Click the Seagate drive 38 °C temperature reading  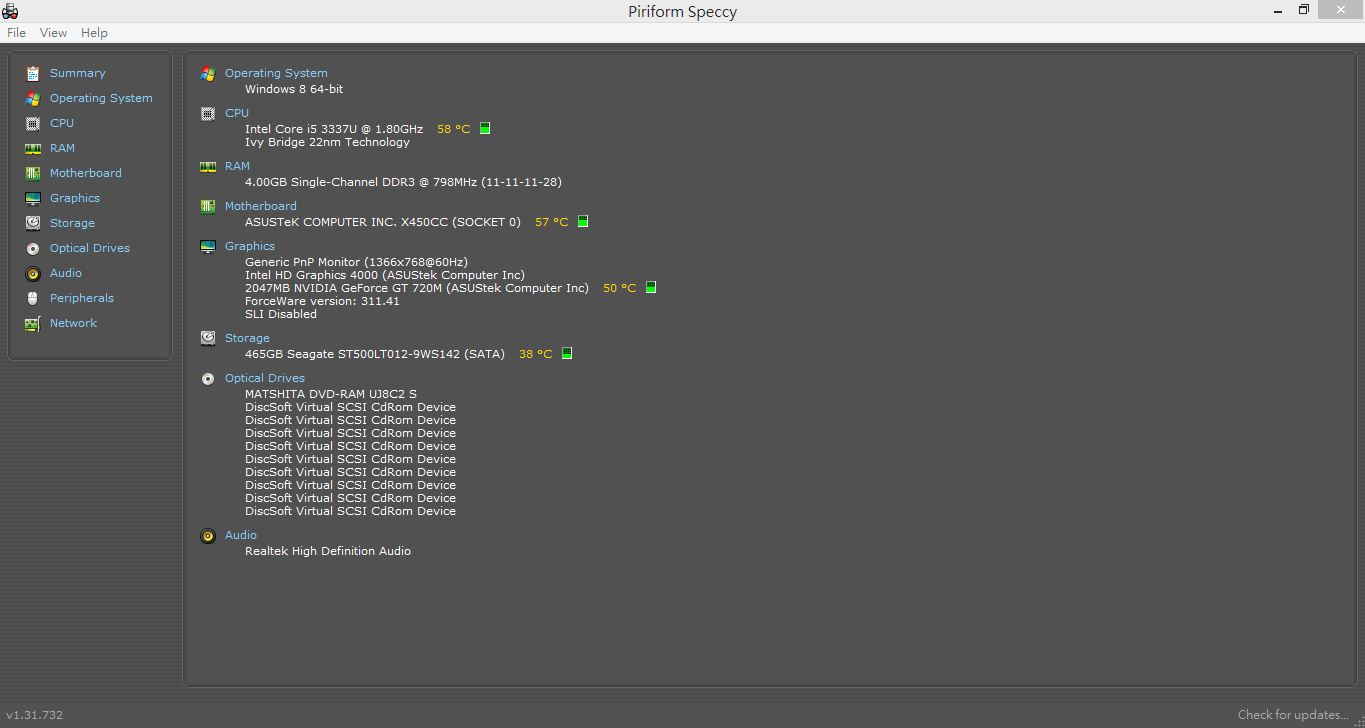pyautogui.click(x=535, y=354)
